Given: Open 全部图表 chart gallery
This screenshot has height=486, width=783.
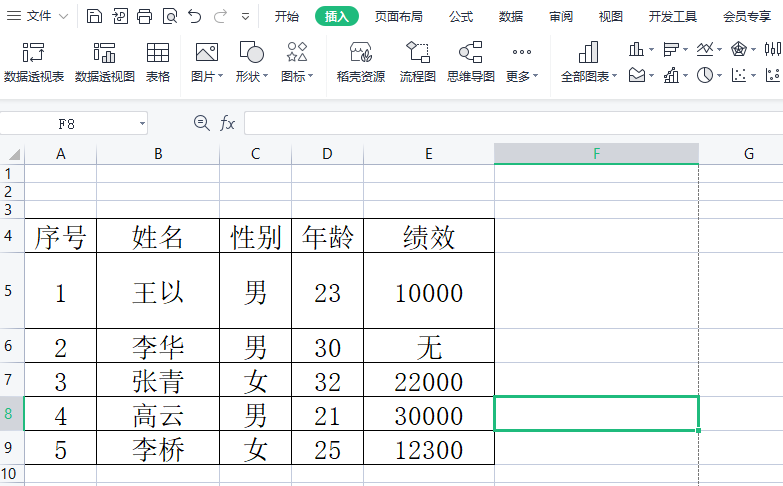Looking at the screenshot, I should (589, 62).
